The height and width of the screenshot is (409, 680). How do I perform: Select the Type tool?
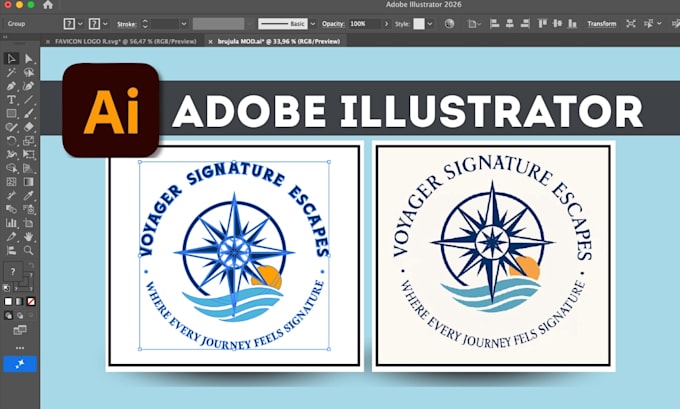[x=11, y=100]
